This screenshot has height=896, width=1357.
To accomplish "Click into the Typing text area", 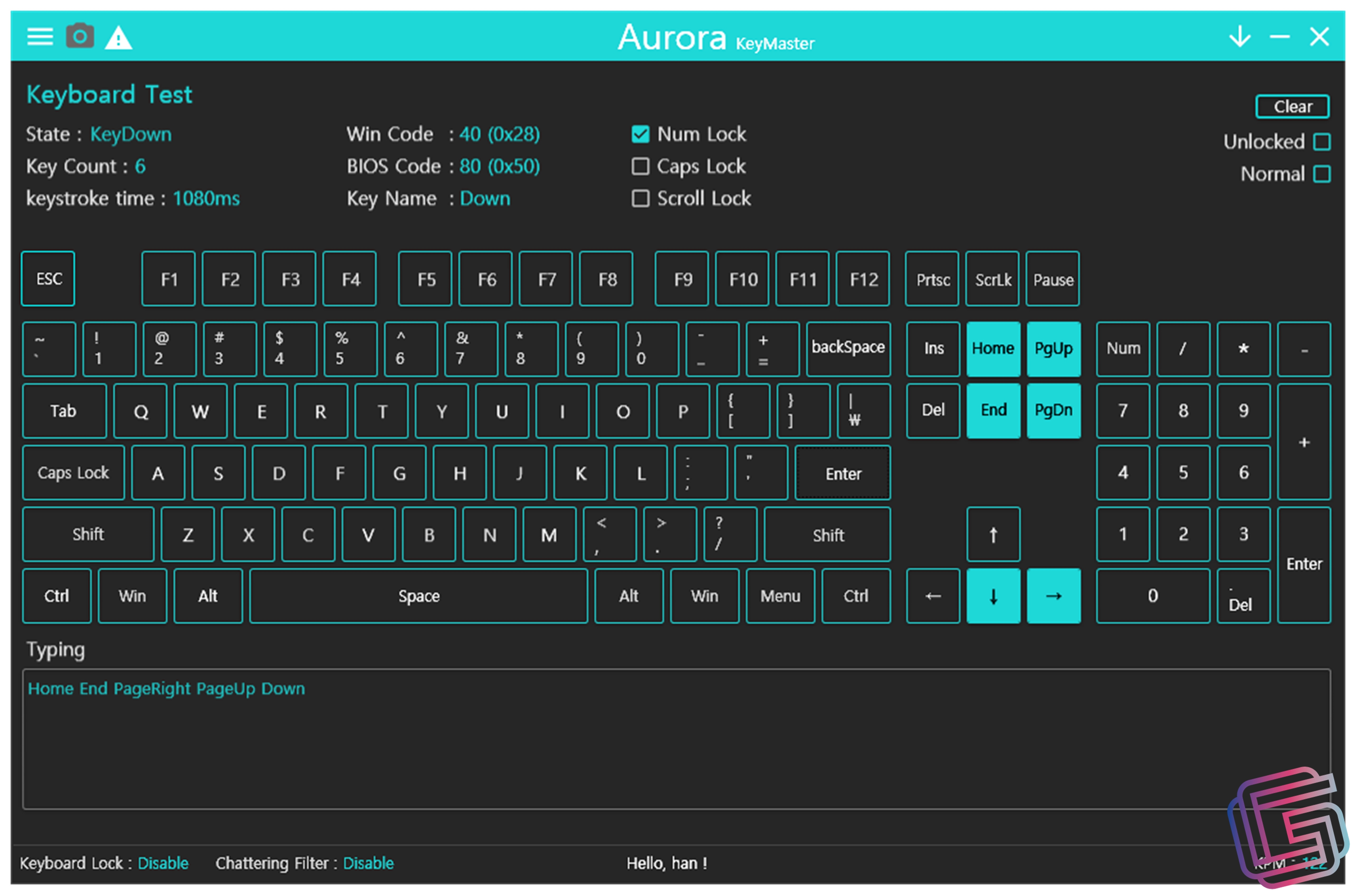I will [676, 739].
